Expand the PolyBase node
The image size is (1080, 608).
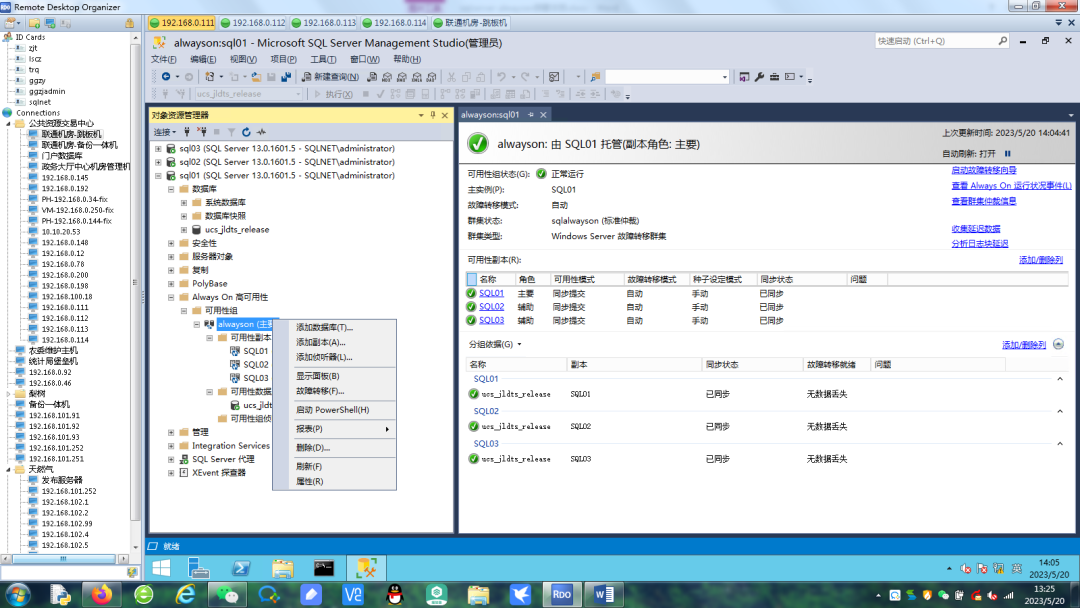coord(171,283)
